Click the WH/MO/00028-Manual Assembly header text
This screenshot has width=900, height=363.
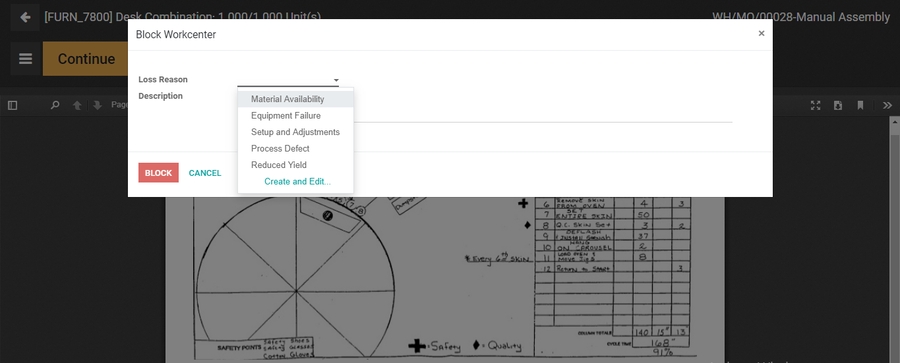pos(801,17)
